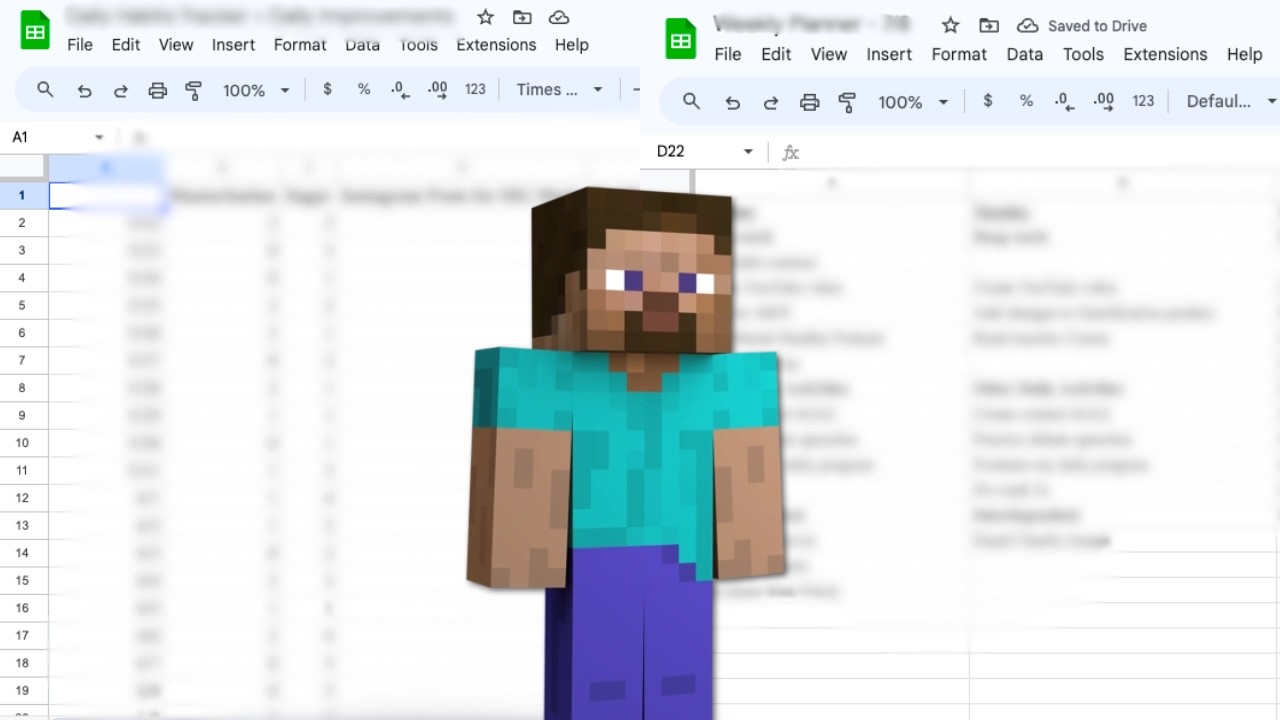The width and height of the screenshot is (1280, 720).
Task: Redo in the left spreadsheet toolbar
Action: coord(121,90)
